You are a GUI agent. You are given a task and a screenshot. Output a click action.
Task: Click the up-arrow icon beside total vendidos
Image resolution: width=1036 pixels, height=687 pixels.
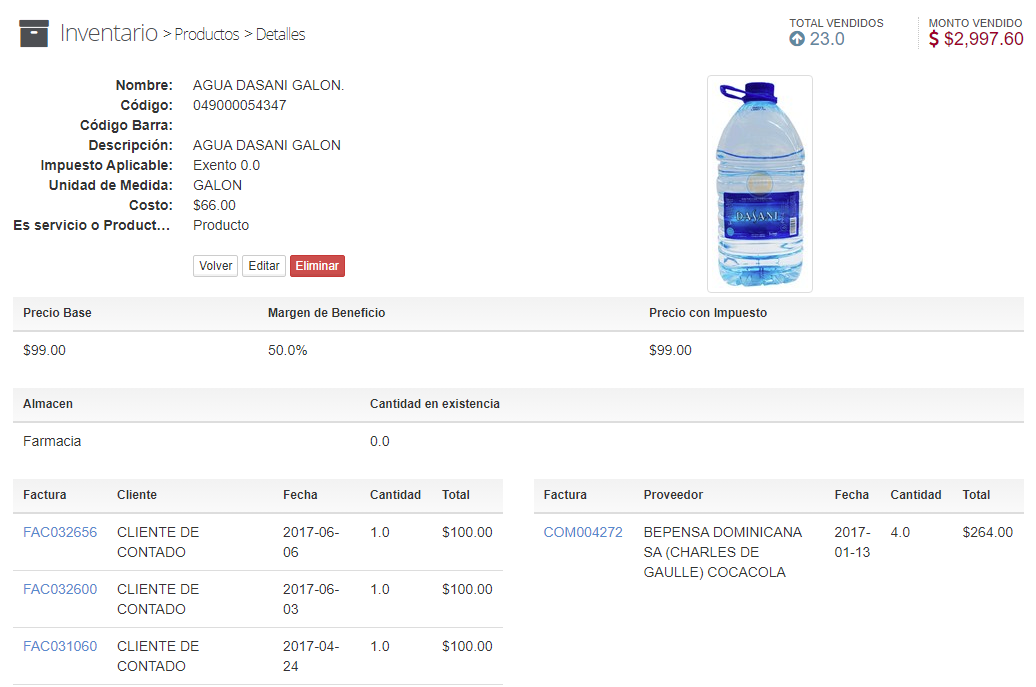(797, 39)
